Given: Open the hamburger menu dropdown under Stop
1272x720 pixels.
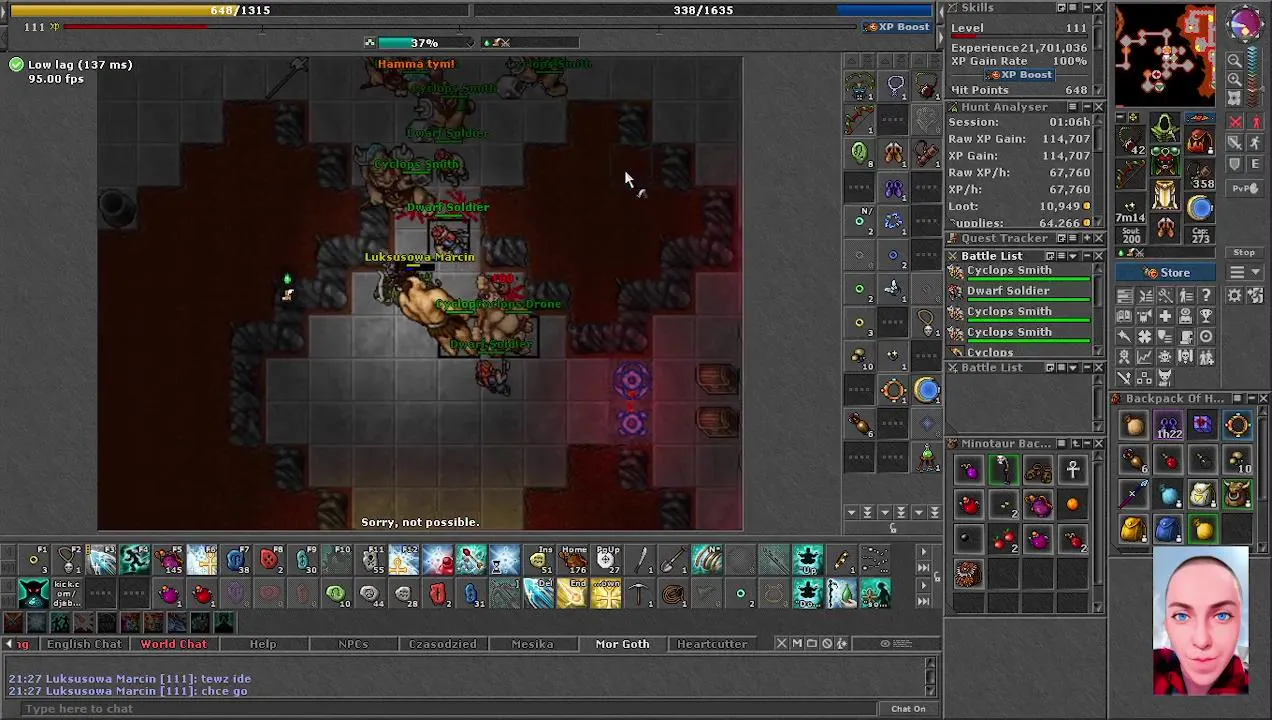Looking at the screenshot, I should [x=1244, y=272].
